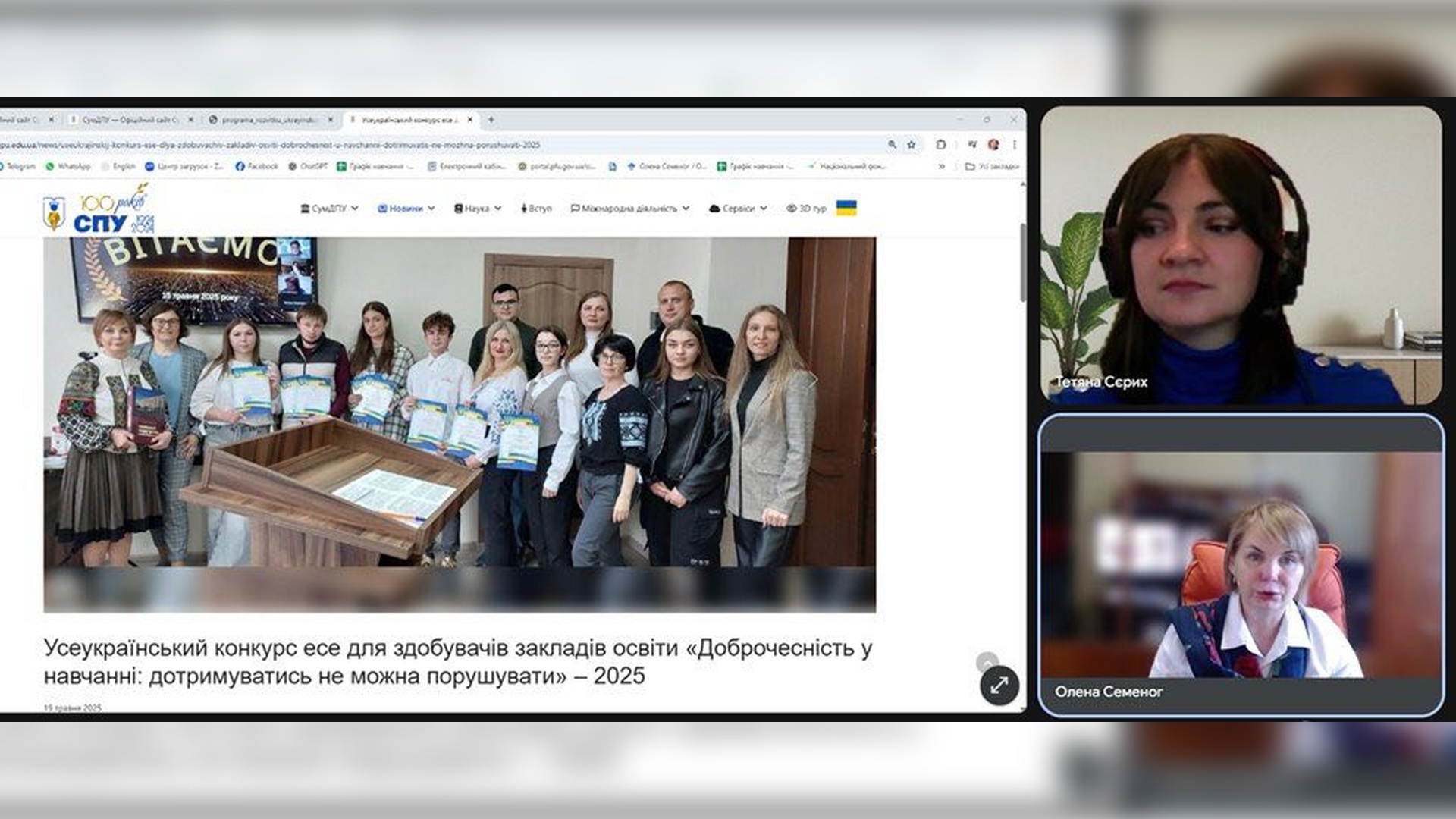Open the Facebook bookmark
Image resolution: width=1456 pixels, height=819 pixels.
coord(256,166)
